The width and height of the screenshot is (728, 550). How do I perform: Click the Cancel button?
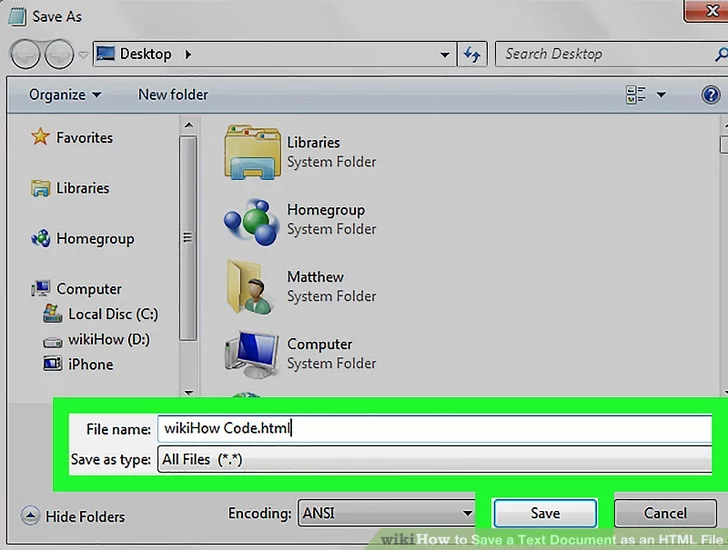pos(665,513)
